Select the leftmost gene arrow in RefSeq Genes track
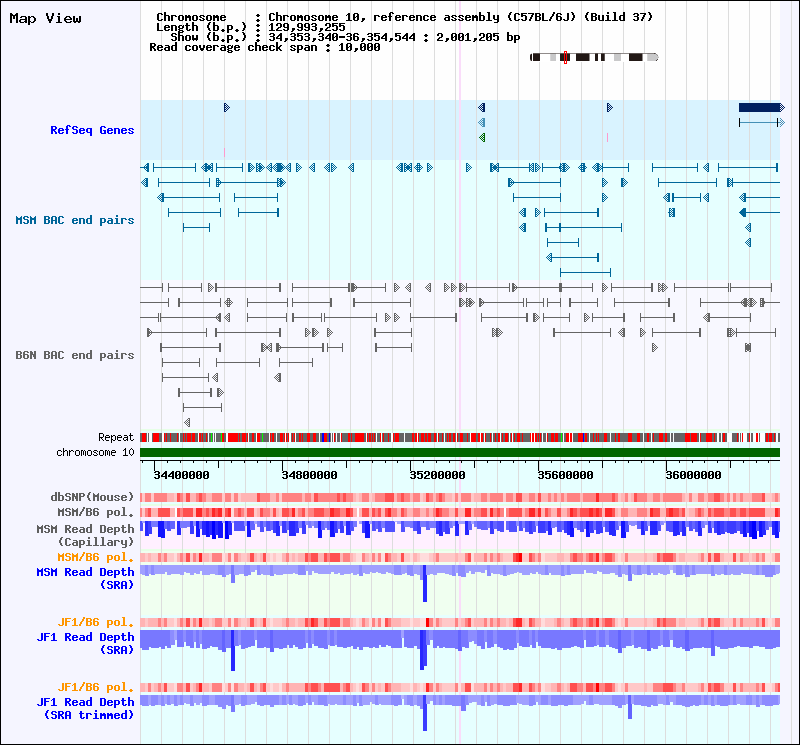The image size is (800, 745). coord(227,108)
